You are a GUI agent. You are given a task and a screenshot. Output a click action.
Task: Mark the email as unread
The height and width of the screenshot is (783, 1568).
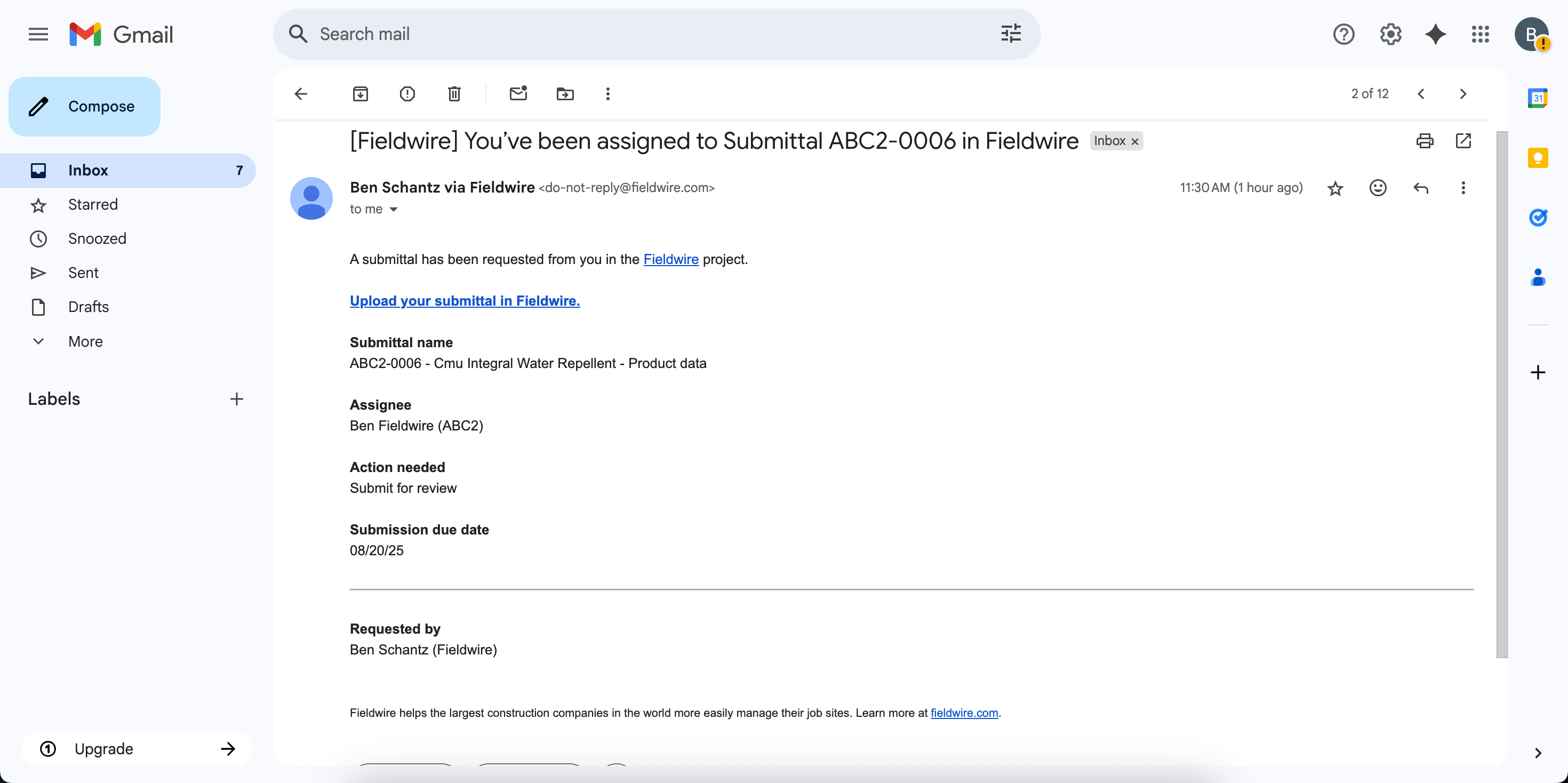click(518, 94)
